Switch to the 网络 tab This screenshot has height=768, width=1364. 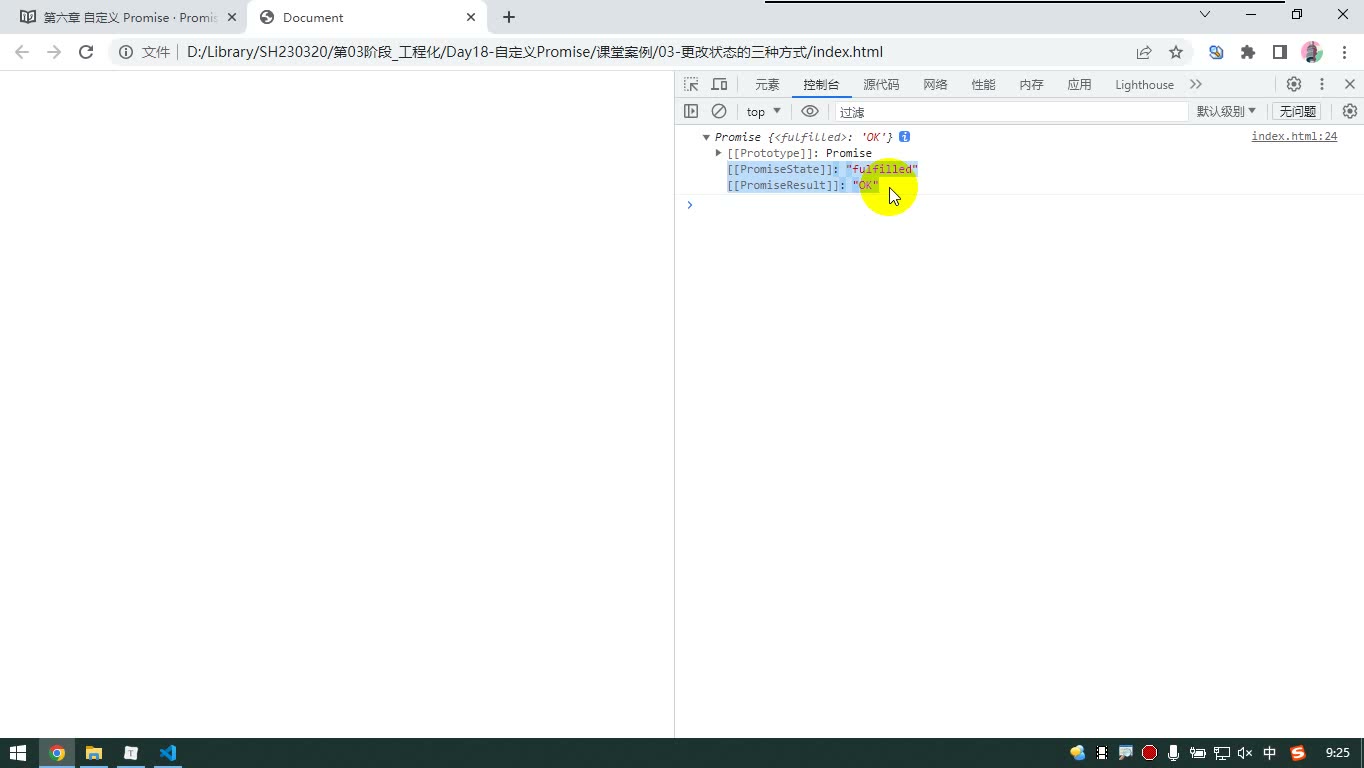tap(935, 85)
